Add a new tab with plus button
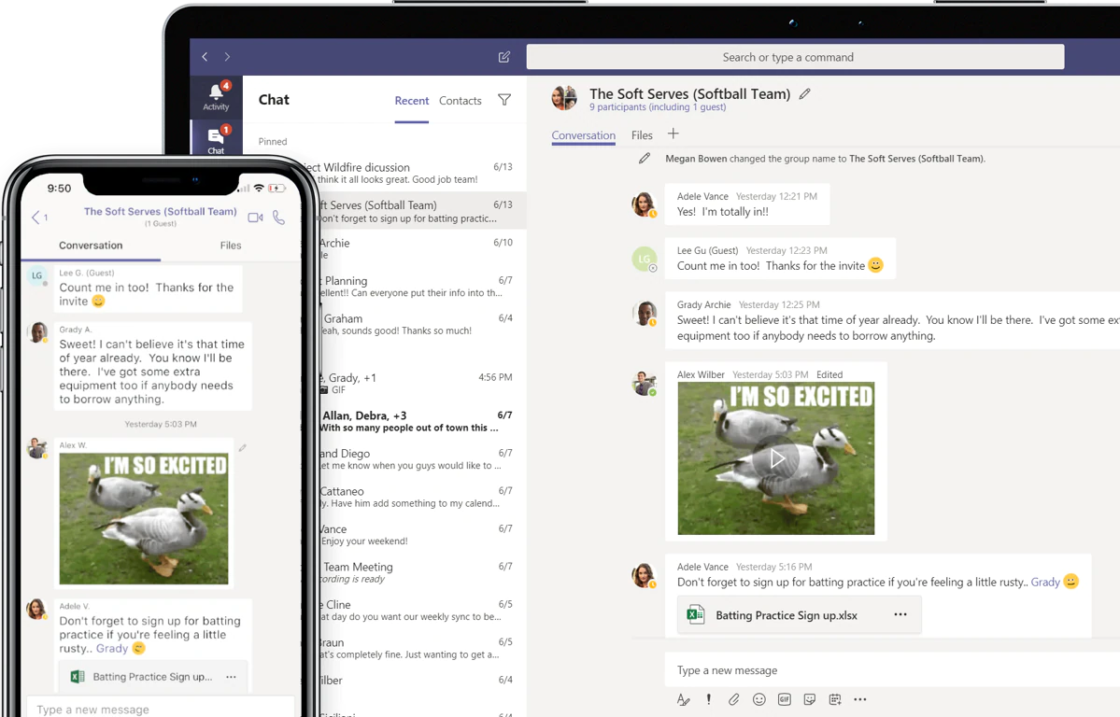 click(x=673, y=134)
